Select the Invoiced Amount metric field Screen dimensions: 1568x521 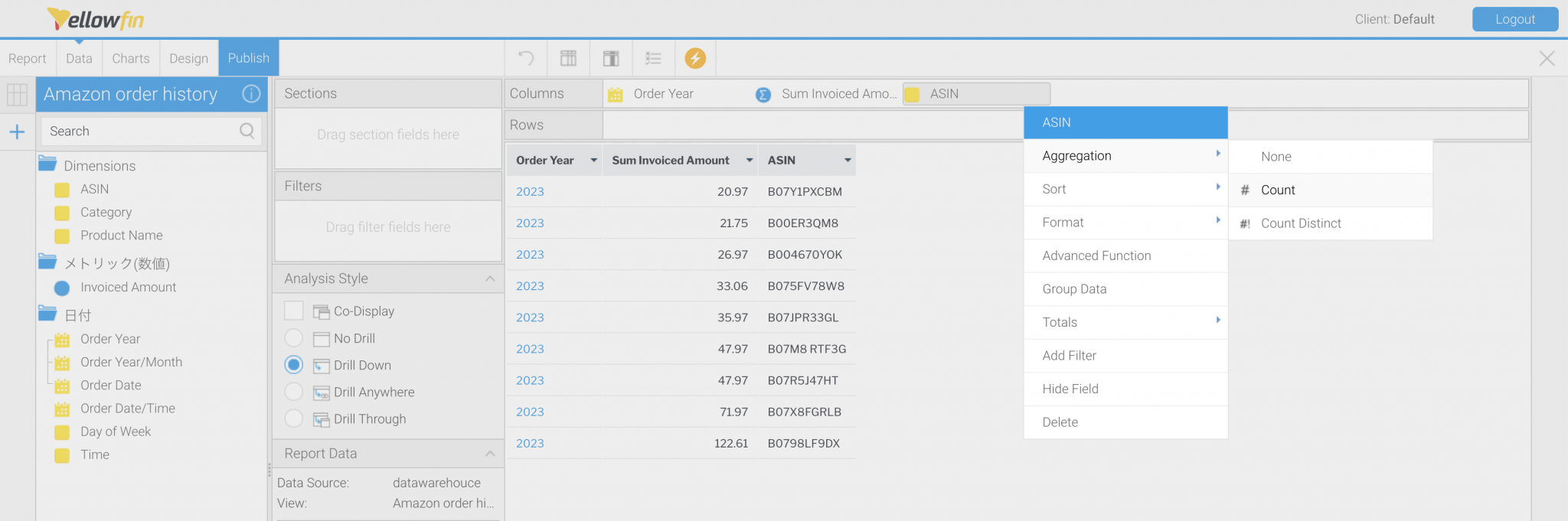(x=128, y=288)
